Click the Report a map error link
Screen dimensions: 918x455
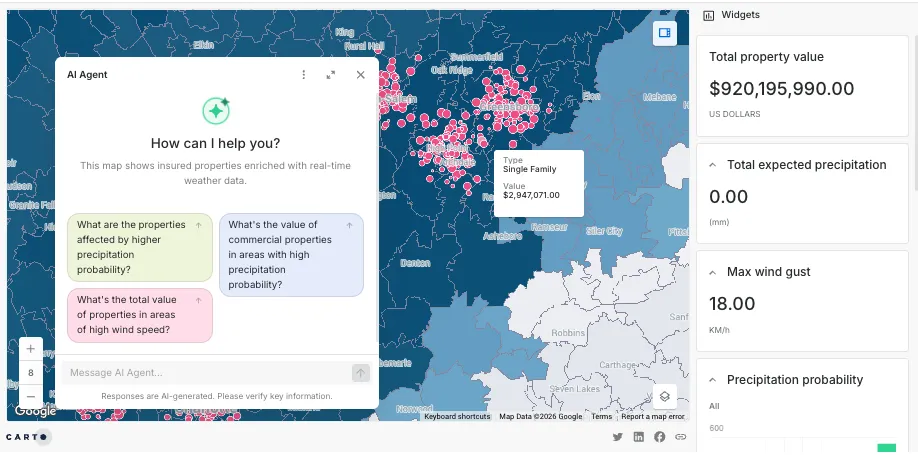click(x=652, y=417)
